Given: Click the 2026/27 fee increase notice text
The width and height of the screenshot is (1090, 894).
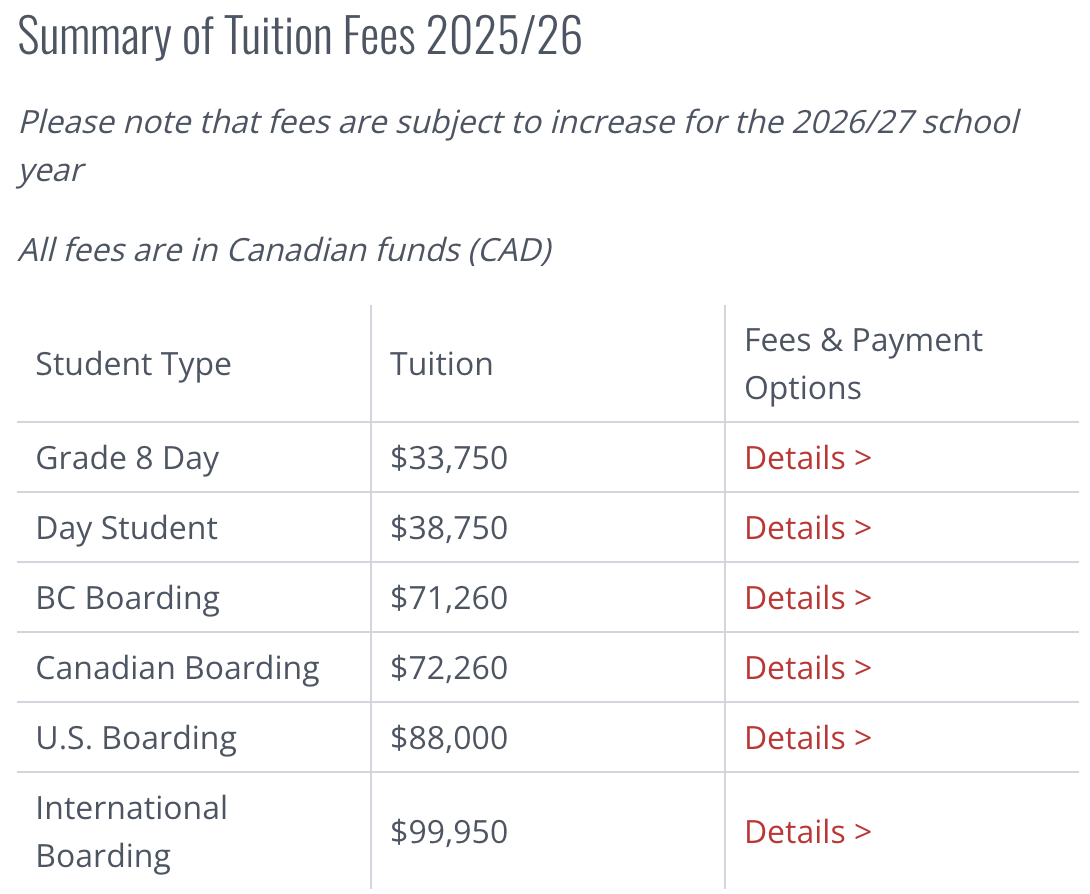Looking at the screenshot, I should click(519, 146).
